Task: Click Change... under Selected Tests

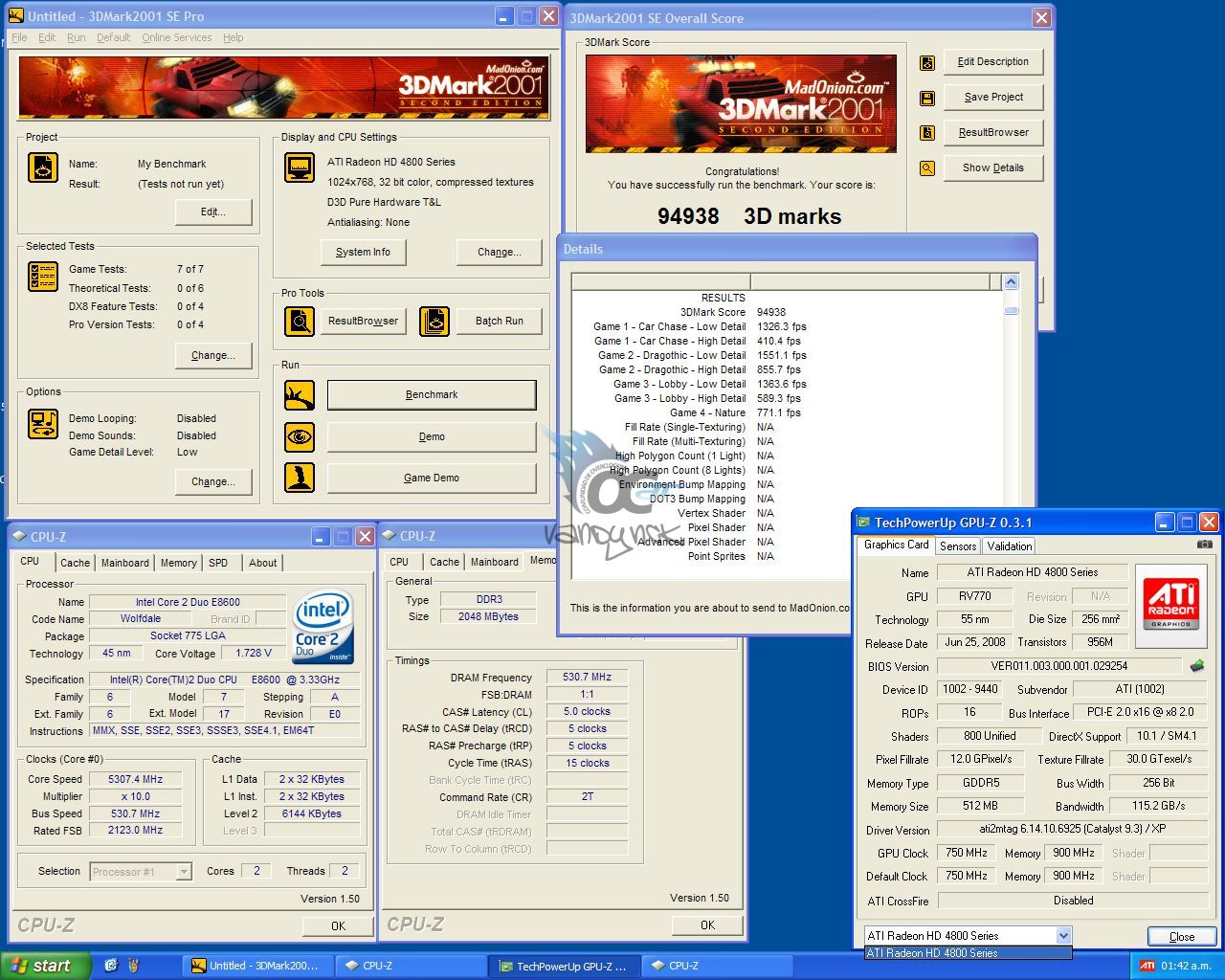Action: tap(213, 355)
